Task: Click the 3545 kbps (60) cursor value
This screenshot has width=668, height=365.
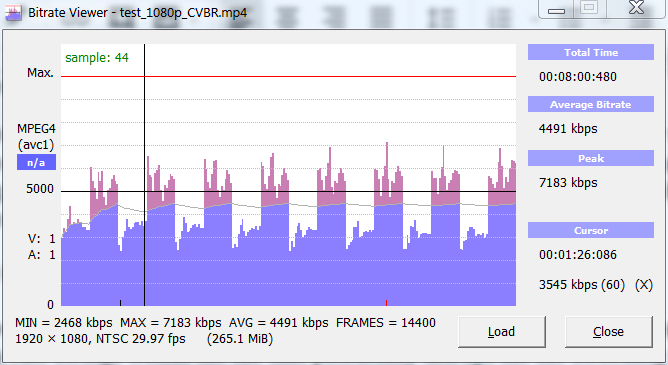Action: tap(582, 285)
